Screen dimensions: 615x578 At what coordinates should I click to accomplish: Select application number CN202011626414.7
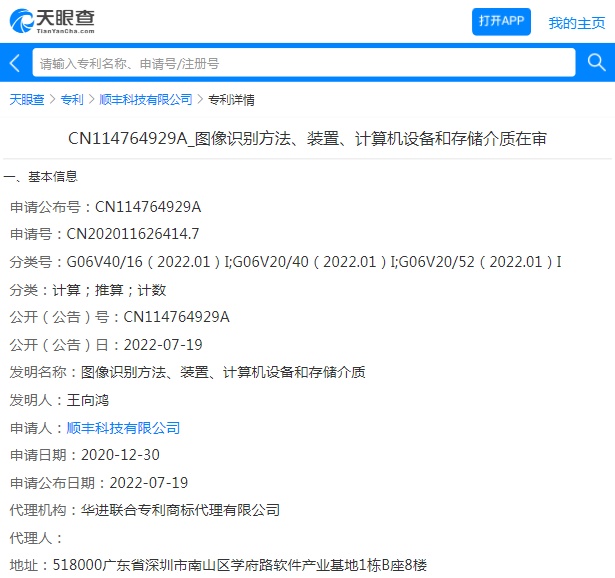[133, 234]
